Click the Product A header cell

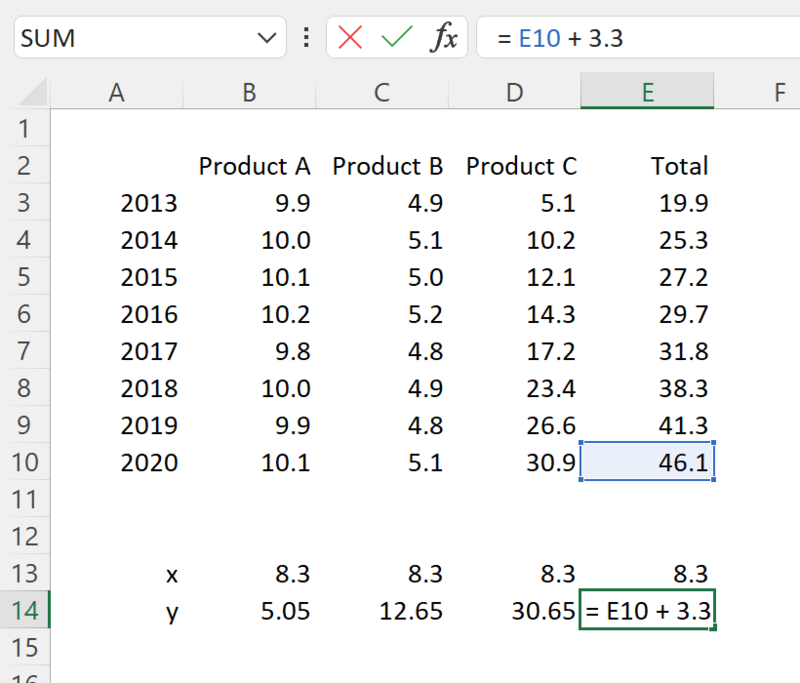(x=248, y=166)
